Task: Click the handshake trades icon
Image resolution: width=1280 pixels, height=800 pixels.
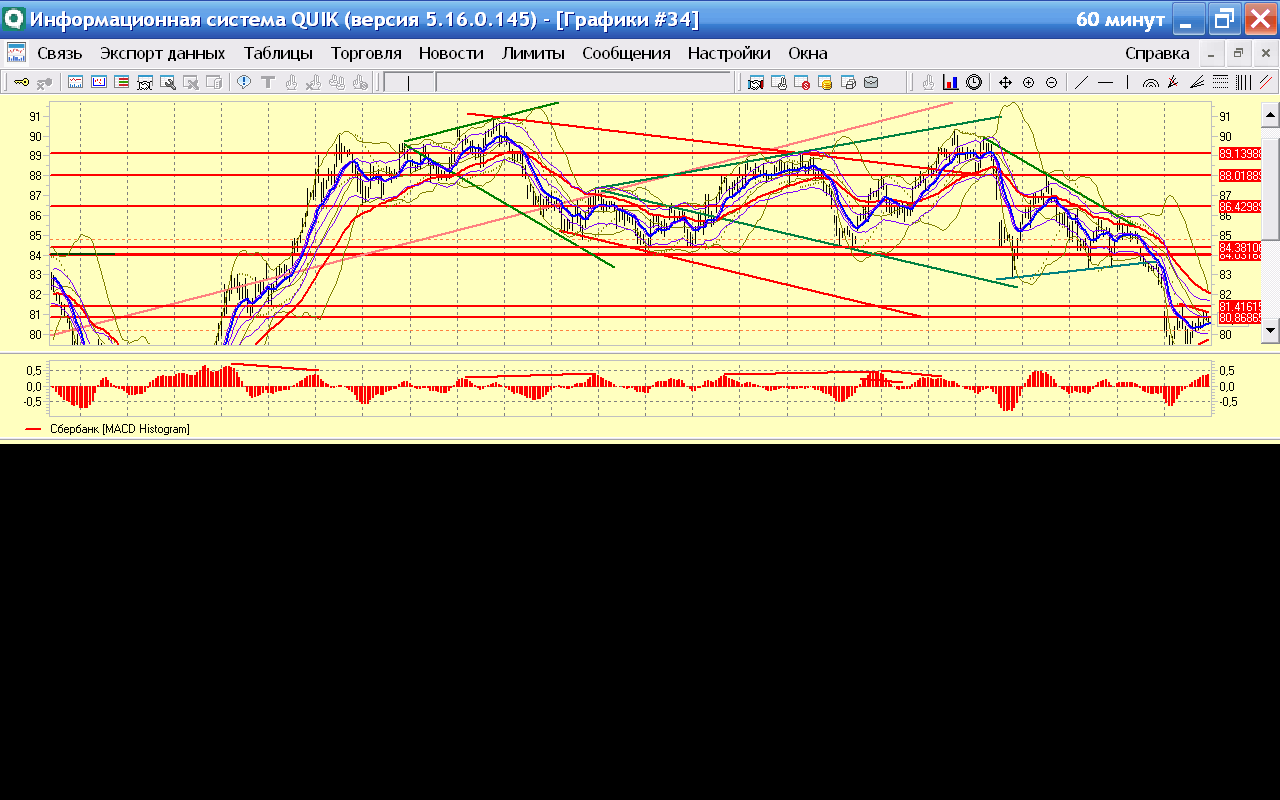Action: point(755,82)
